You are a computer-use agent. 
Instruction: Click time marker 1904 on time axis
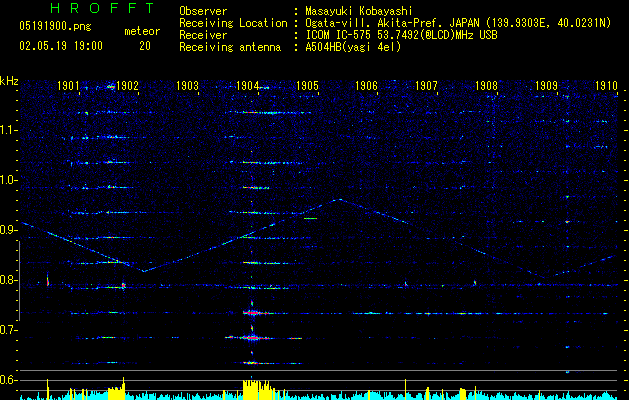[x=247, y=85]
